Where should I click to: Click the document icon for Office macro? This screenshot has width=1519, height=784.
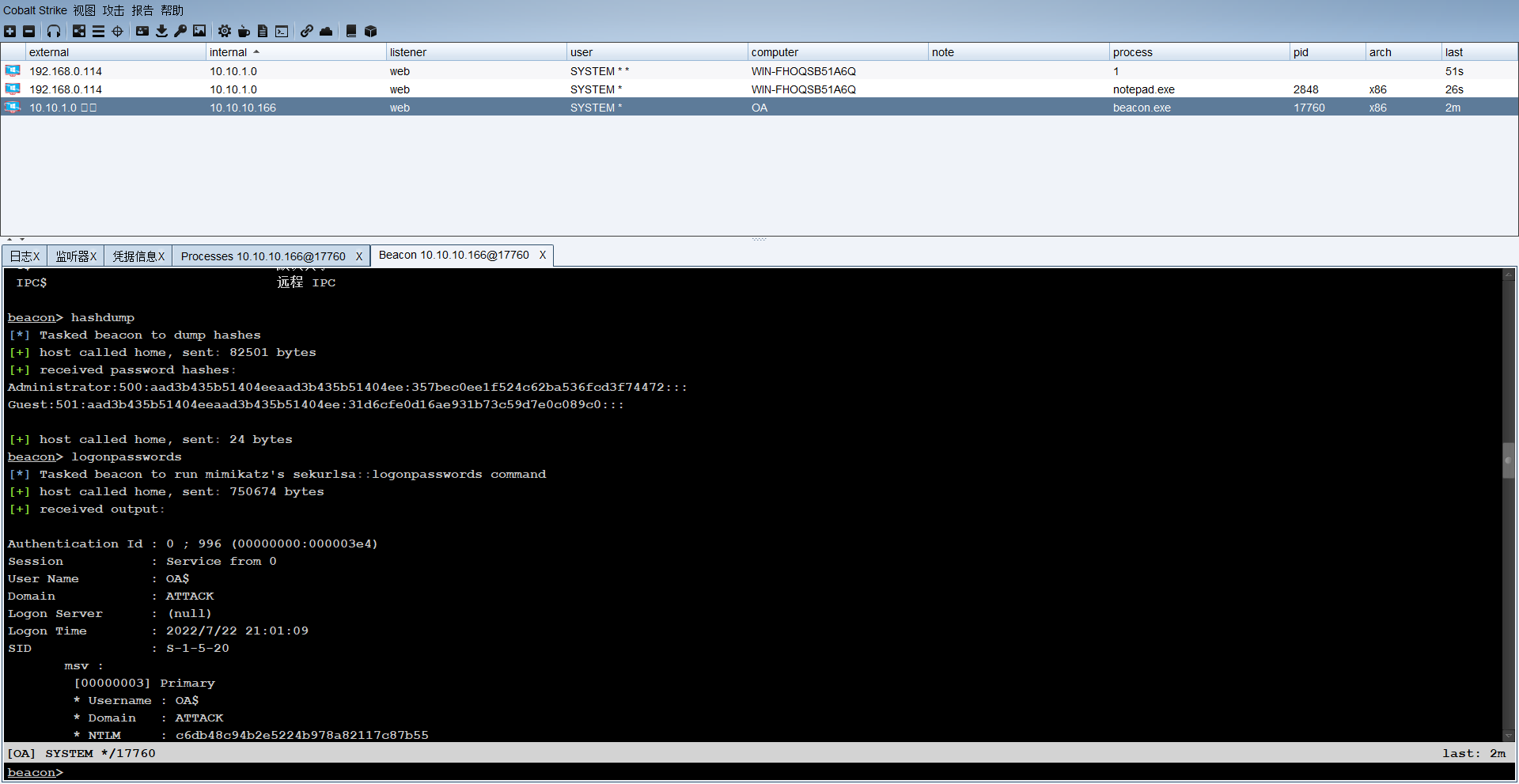click(263, 31)
